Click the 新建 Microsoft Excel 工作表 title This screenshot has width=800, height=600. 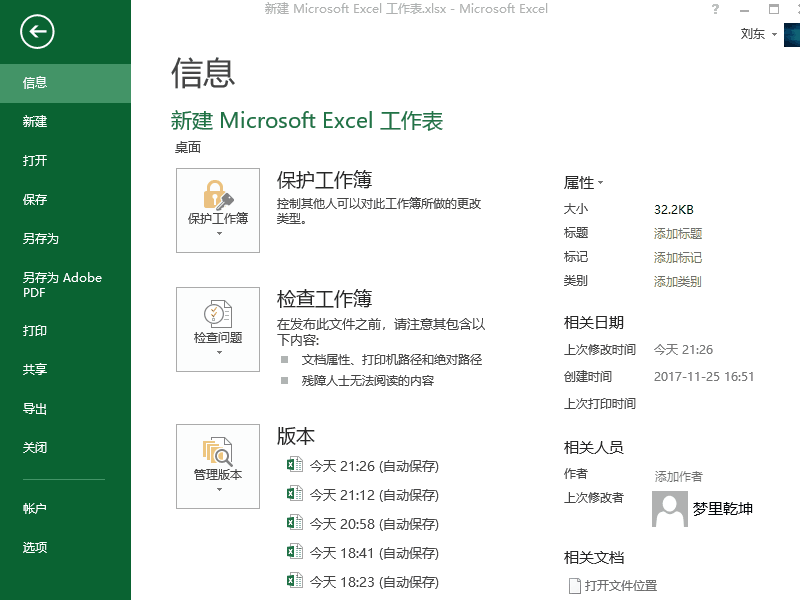[307, 121]
